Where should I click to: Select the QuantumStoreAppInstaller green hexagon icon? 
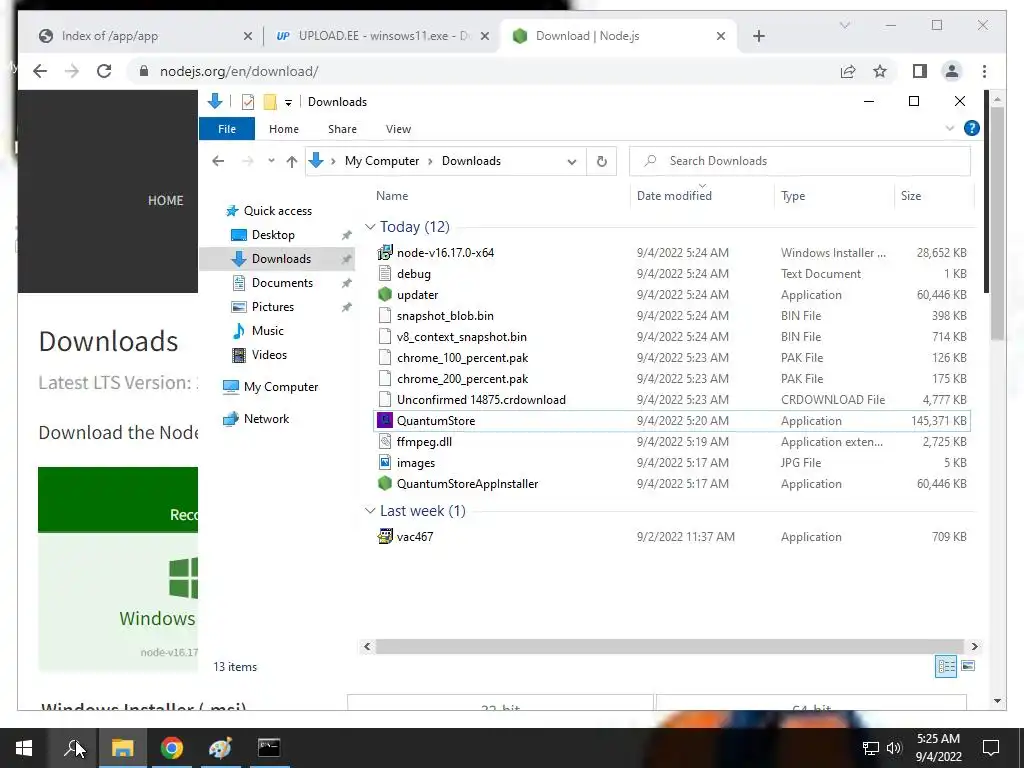[x=385, y=483]
